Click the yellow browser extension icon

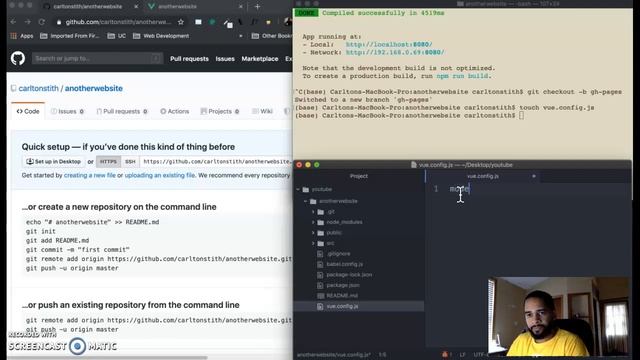pyautogui.click(x=268, y=22)
